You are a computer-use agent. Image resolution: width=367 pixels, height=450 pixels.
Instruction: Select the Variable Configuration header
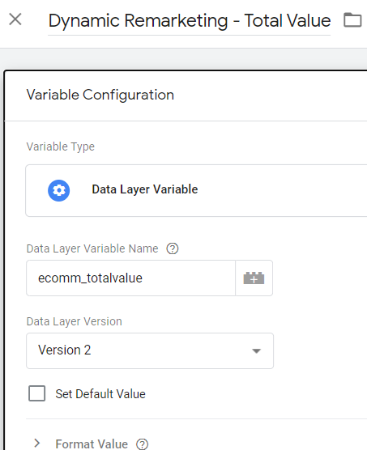[100, 95]
